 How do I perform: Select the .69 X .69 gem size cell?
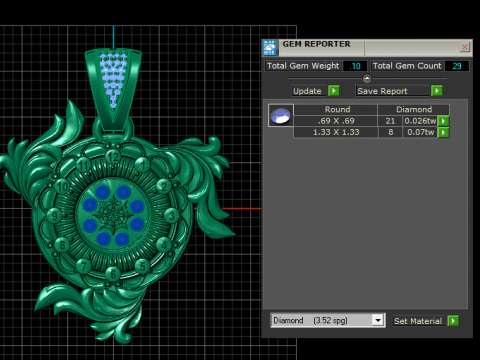tap(336, 121)
